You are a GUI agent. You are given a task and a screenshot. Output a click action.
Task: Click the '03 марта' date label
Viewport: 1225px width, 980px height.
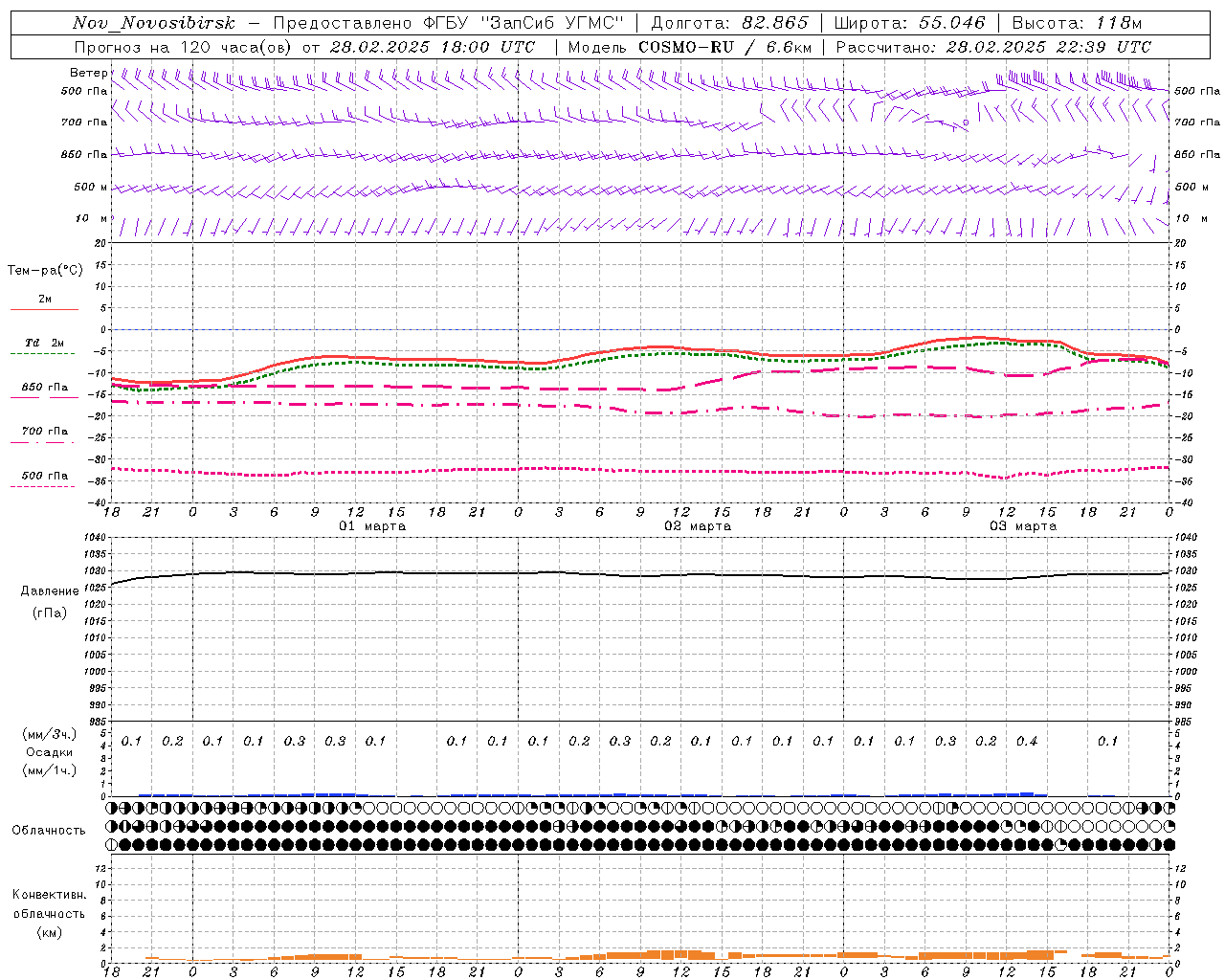pos(1023,526)
